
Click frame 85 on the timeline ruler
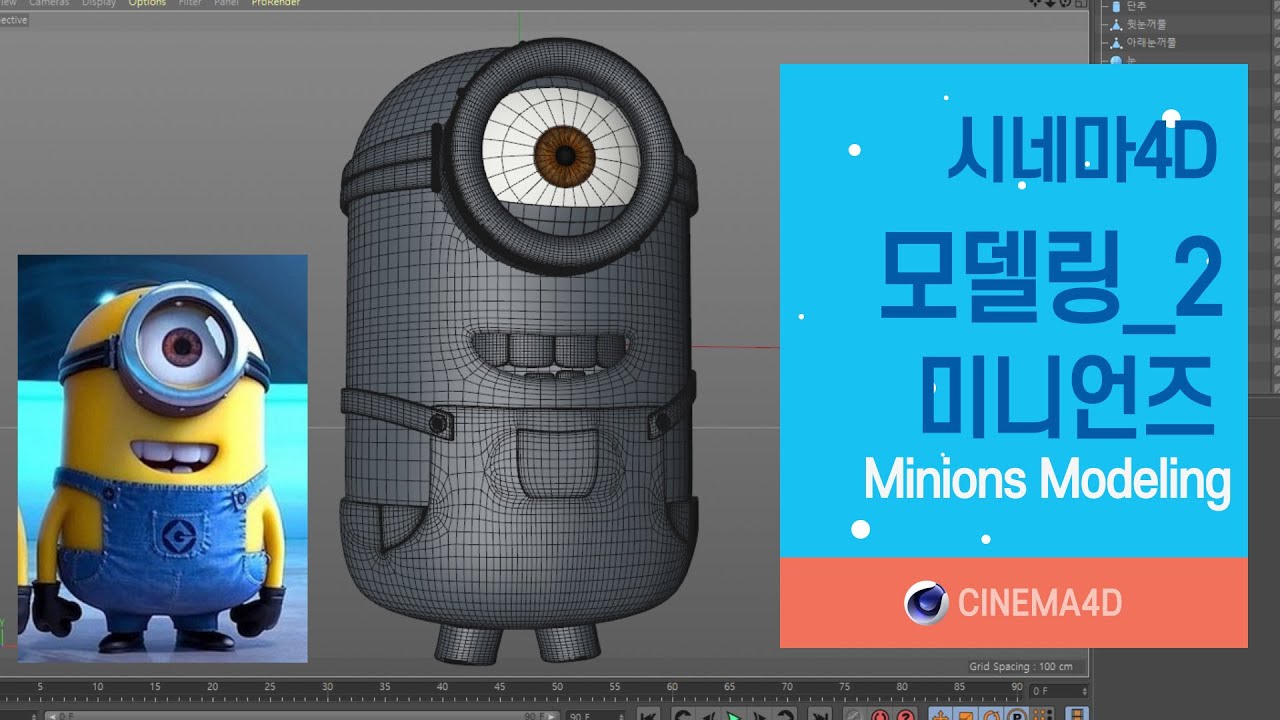pos(961,688)
